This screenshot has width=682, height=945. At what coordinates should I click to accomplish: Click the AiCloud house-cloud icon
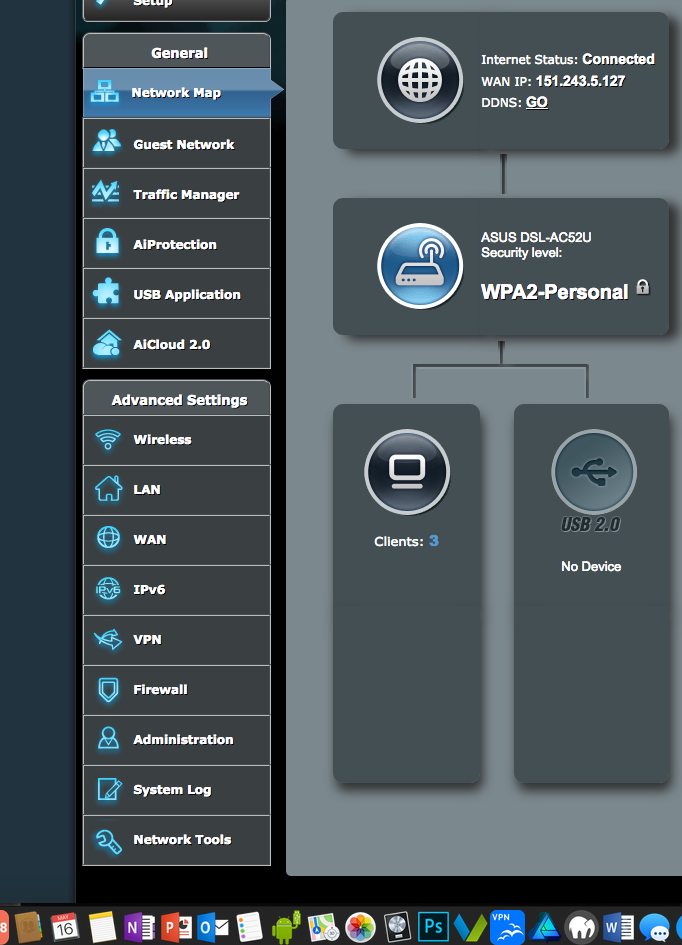click(107, 343)
